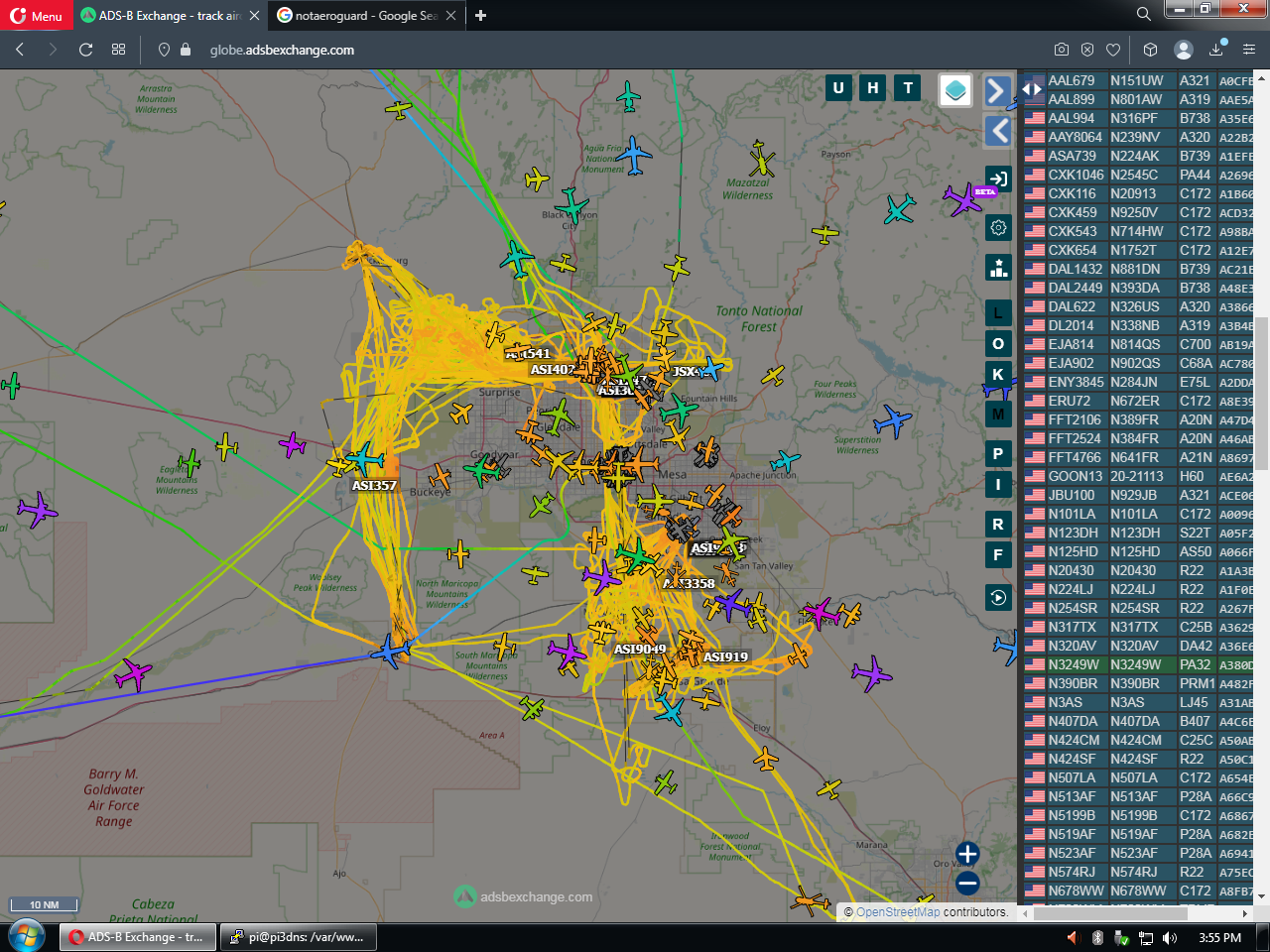This screenshot has height=952, width=1270.
Task: Collapse the aircraft table with left chevron
Action: [997, 131]
